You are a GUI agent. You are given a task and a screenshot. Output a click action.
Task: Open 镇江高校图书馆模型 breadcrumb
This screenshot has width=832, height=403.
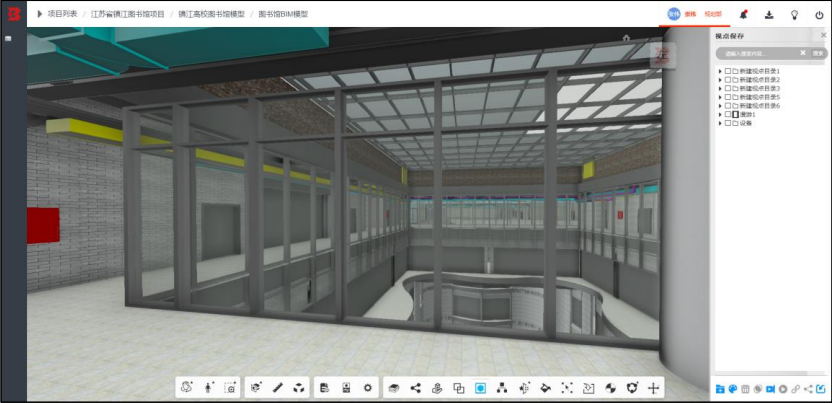211,14
